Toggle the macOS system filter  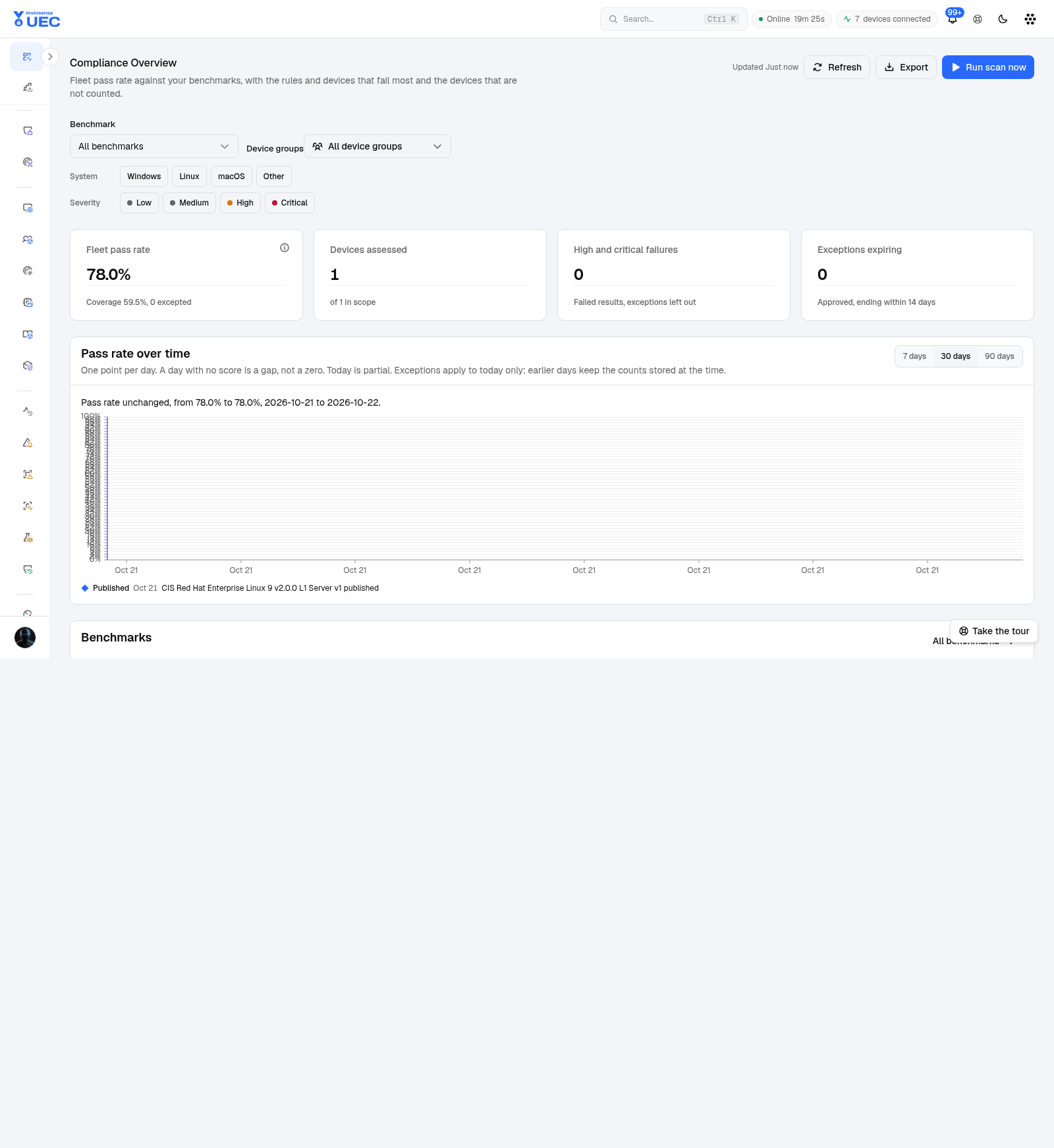[x=231, y=177]
